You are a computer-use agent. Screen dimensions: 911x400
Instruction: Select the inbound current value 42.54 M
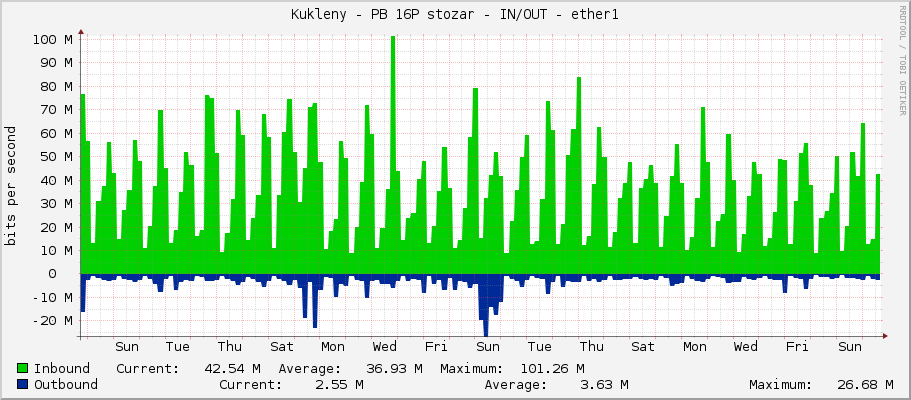click(232, 368)
